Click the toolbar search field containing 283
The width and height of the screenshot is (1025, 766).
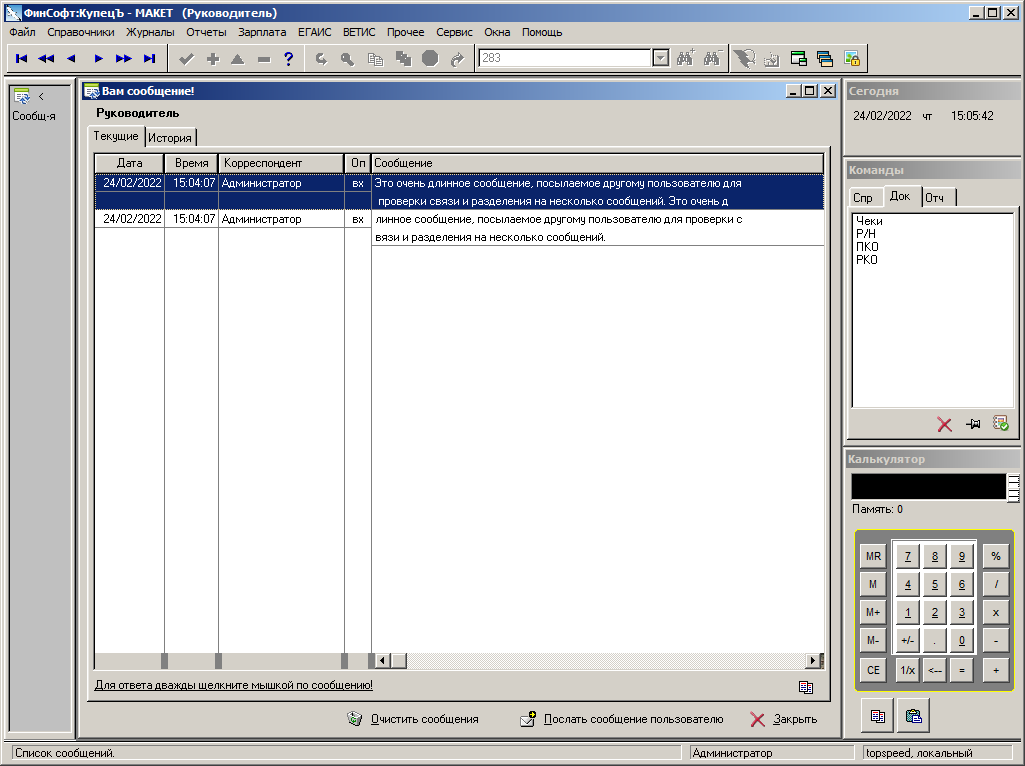(565, 59)
